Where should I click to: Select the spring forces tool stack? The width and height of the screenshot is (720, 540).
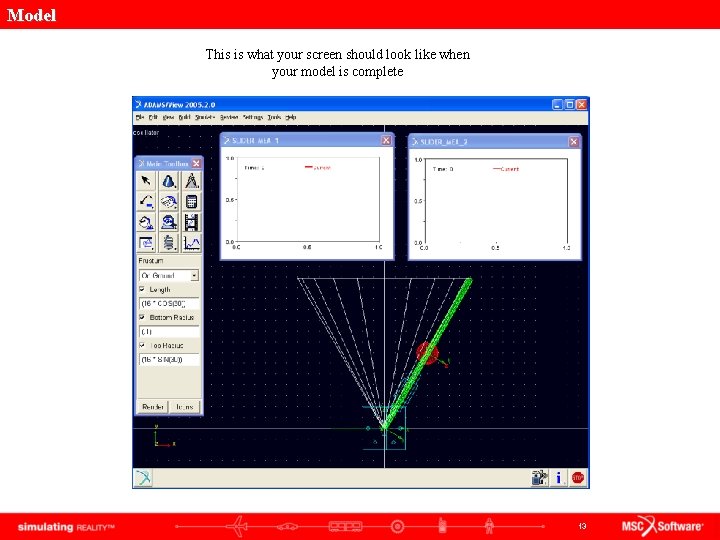tap(169, 243)
